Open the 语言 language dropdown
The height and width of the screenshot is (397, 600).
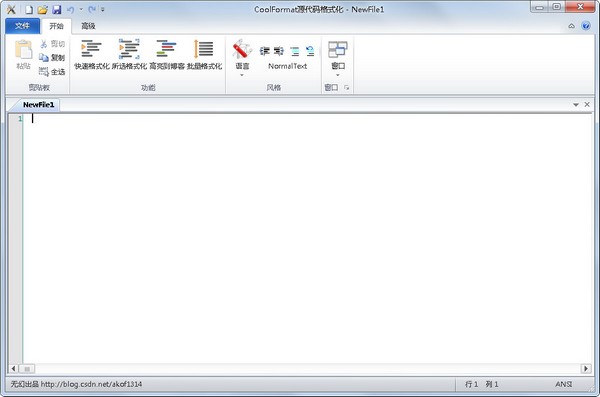tap(242, 57)
